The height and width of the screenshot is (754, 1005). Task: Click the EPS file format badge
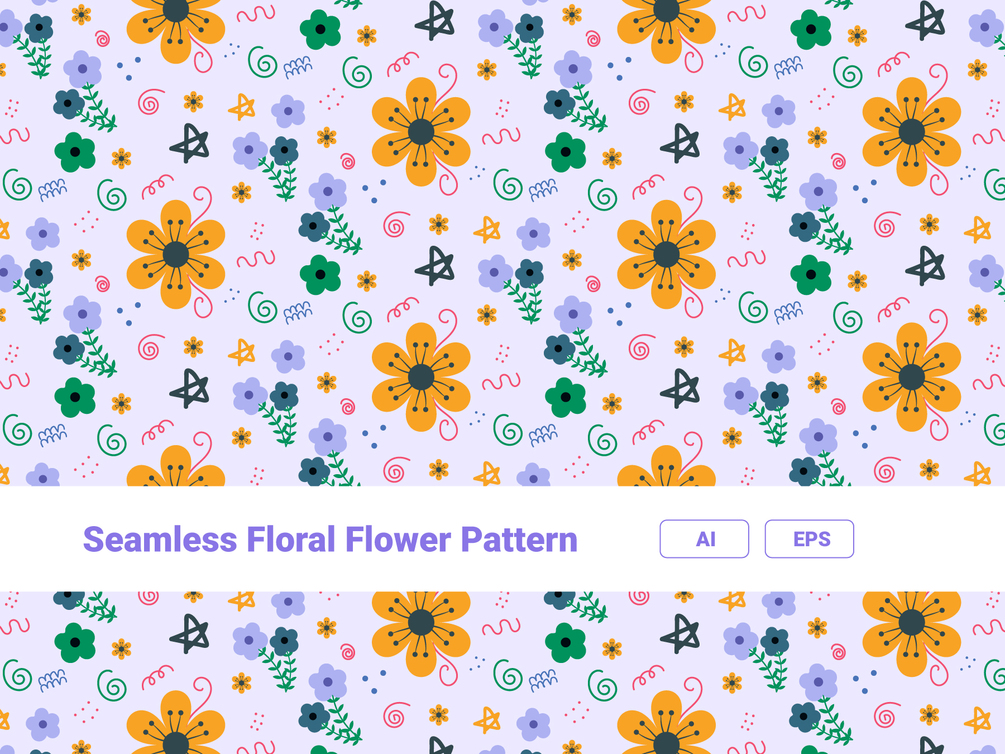[809, 539]
